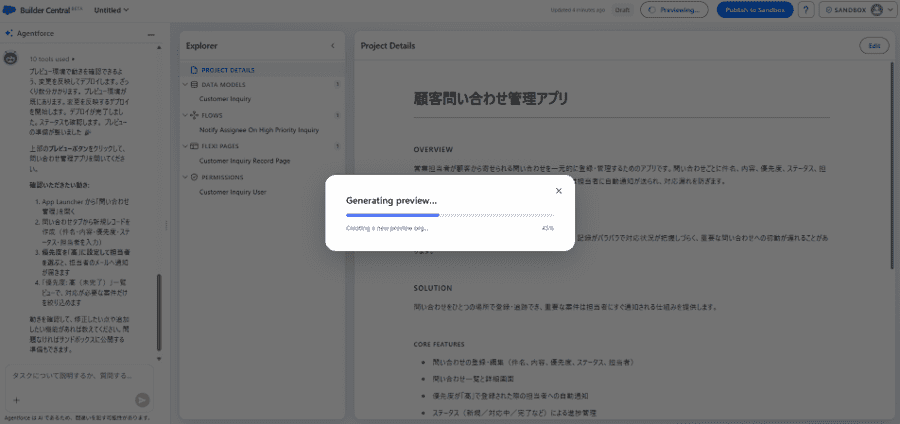Click the Agentforce panel title
The width and height of the screenshot is (900, 424).
(36, 34)
